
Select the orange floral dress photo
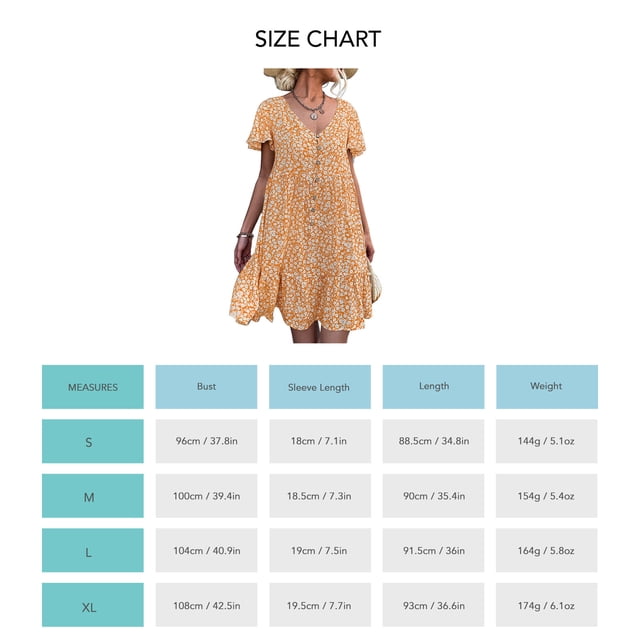point(306,205)
